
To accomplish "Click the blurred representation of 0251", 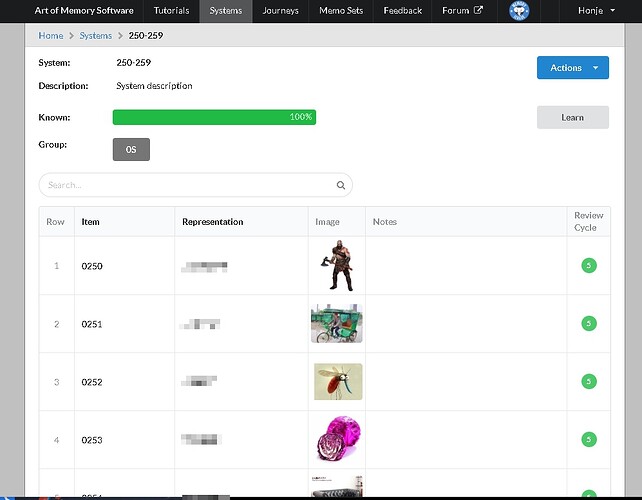I will point(200,324).
